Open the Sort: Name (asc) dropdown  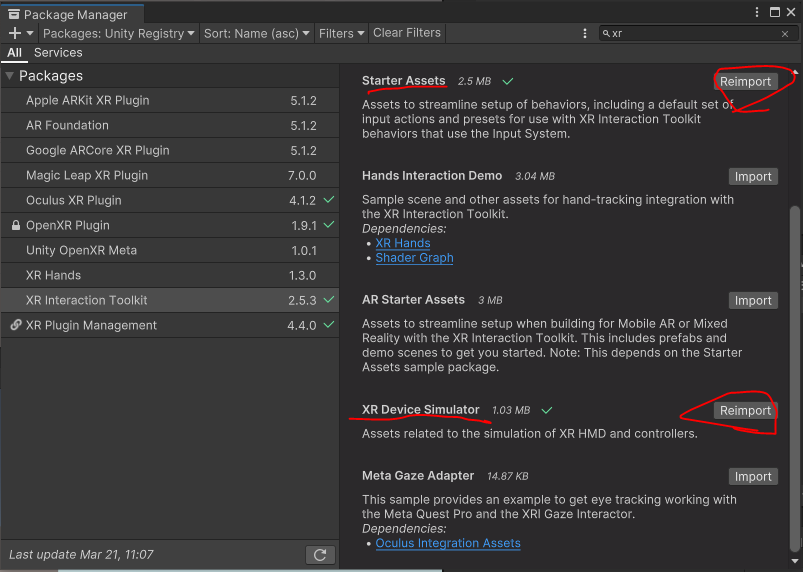(257, 33)
